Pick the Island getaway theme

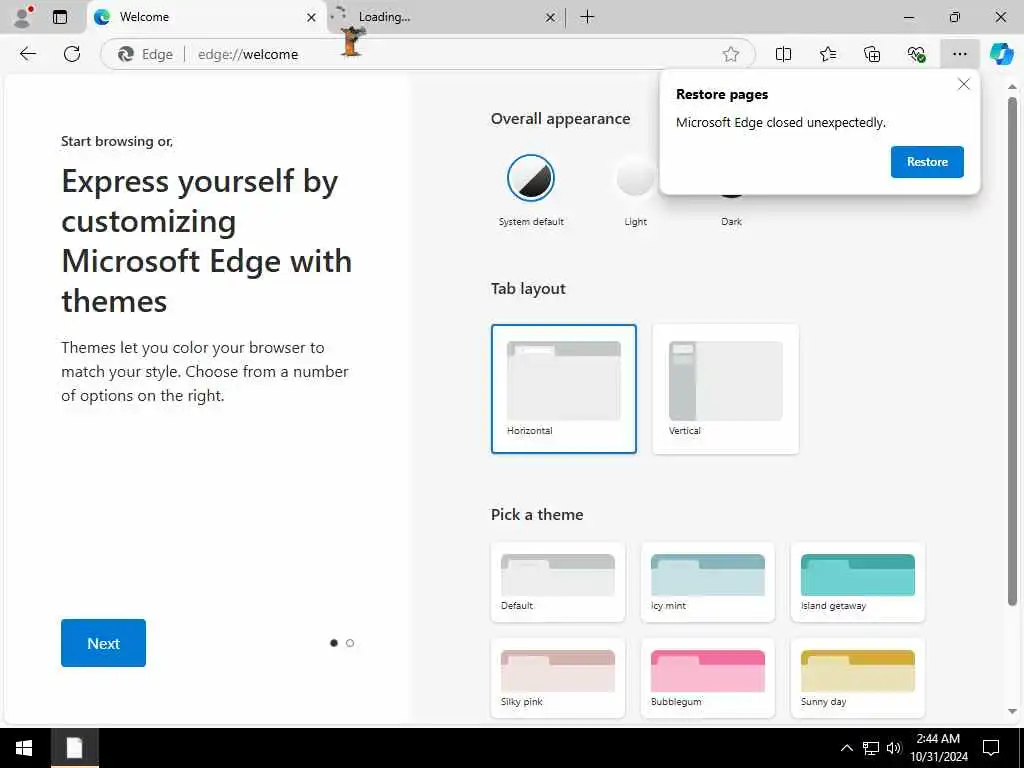857,582
